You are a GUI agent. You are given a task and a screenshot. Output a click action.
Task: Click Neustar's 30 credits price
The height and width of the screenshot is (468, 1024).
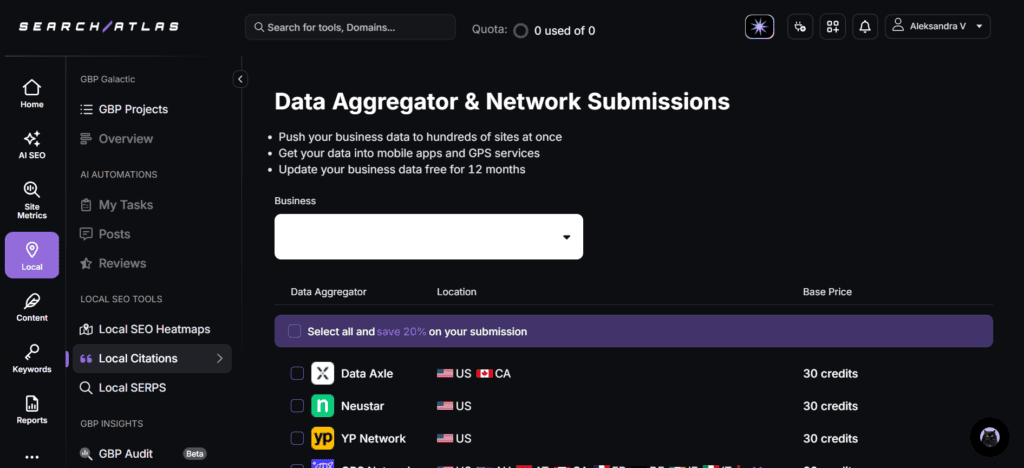[830, 406]
